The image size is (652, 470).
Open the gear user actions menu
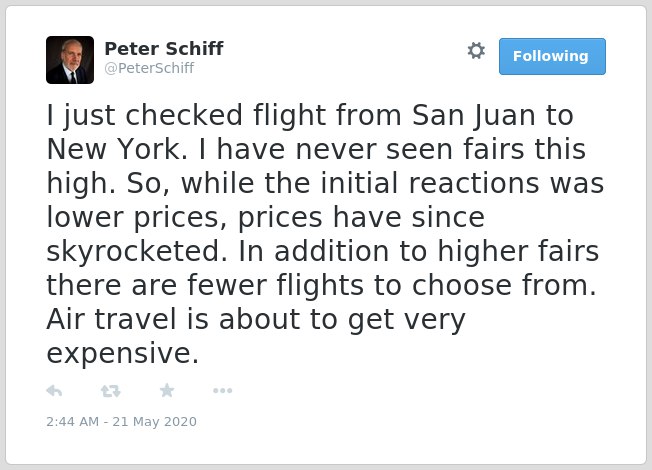[476, 51]
